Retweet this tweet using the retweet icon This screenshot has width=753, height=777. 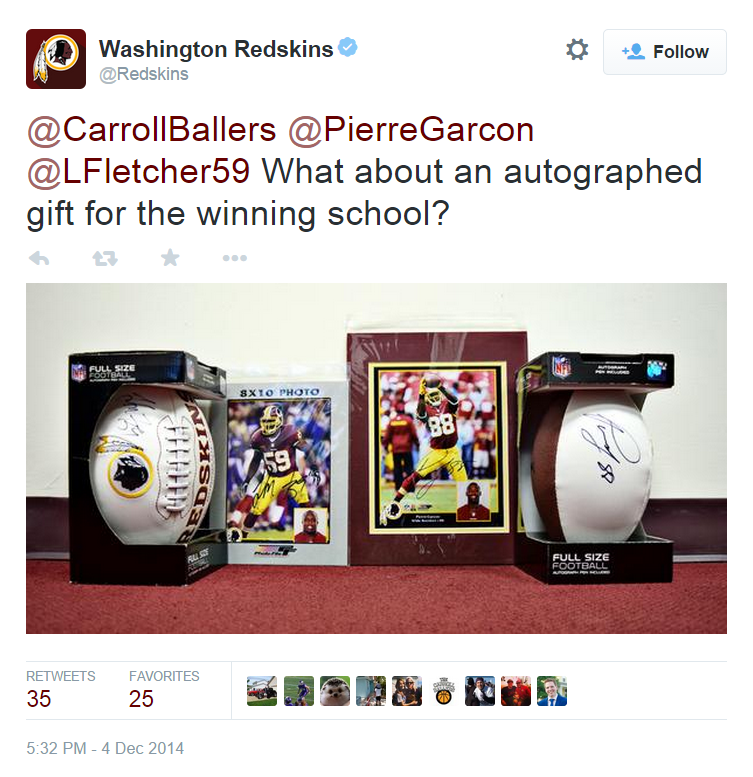(105, 258)
